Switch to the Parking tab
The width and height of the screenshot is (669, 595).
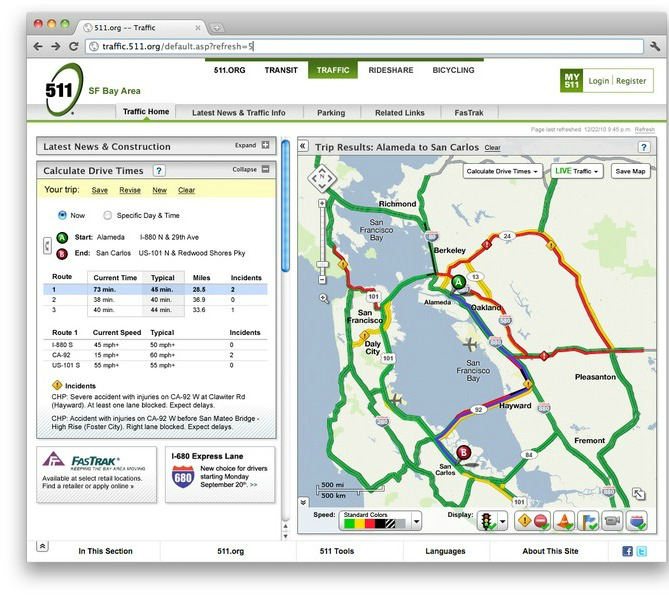pyautogui.click(x=331, y=113)
